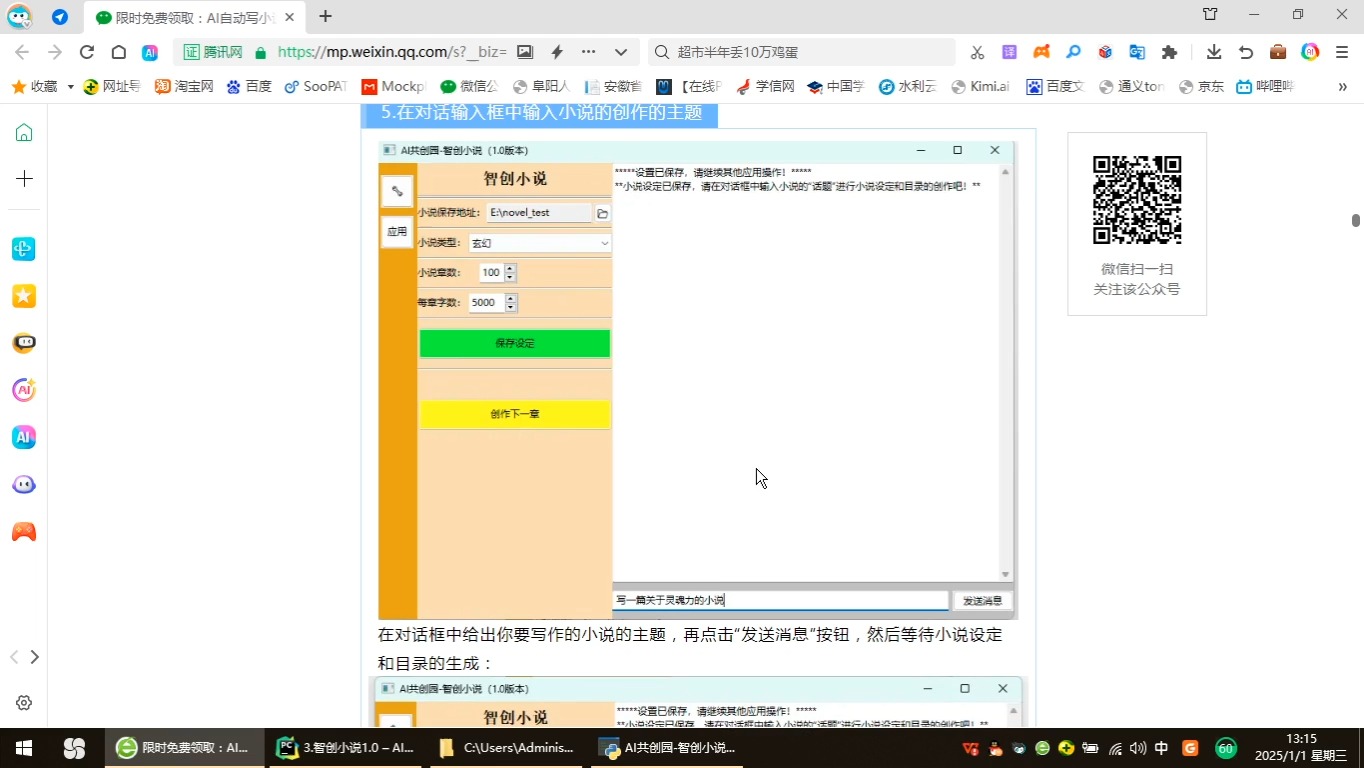This screenshot has width=1364, height=768.
Task: Click yellow 创作下一章 button in article screenshot
Action: point(514,414)
